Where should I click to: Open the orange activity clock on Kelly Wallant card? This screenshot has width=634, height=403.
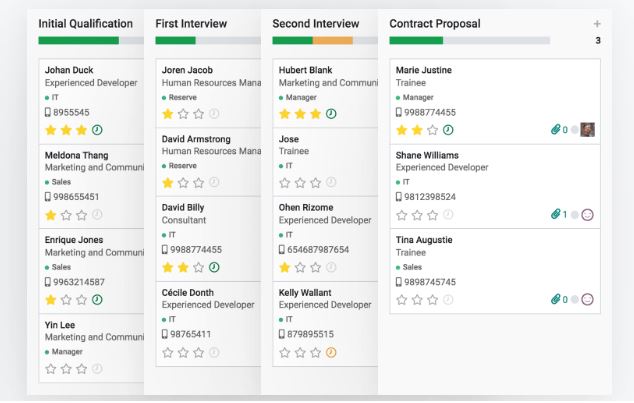pos(331,351)
